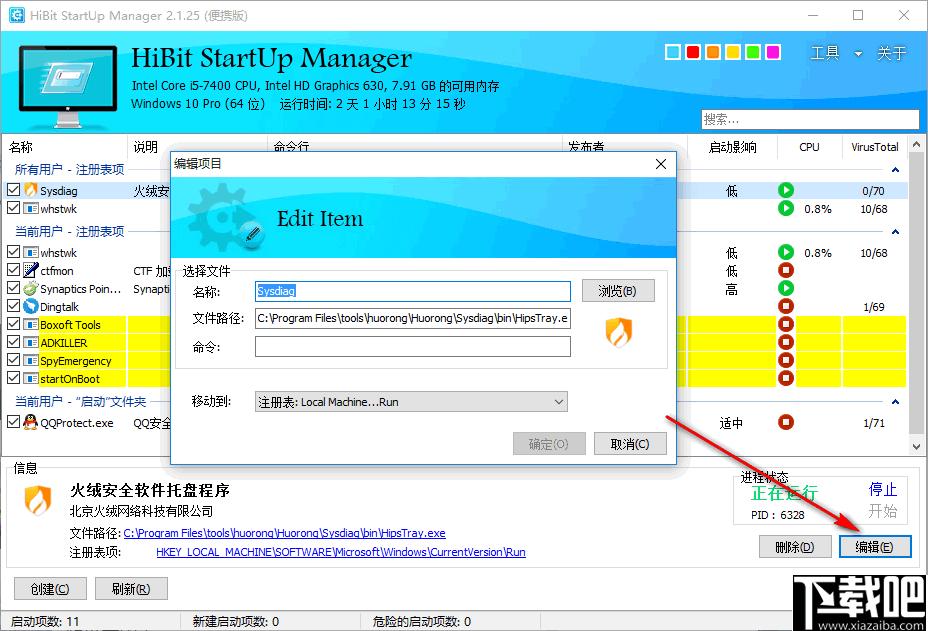
Task: Uncheck the ctfmon startup checkbox
Action: point(14,270)
